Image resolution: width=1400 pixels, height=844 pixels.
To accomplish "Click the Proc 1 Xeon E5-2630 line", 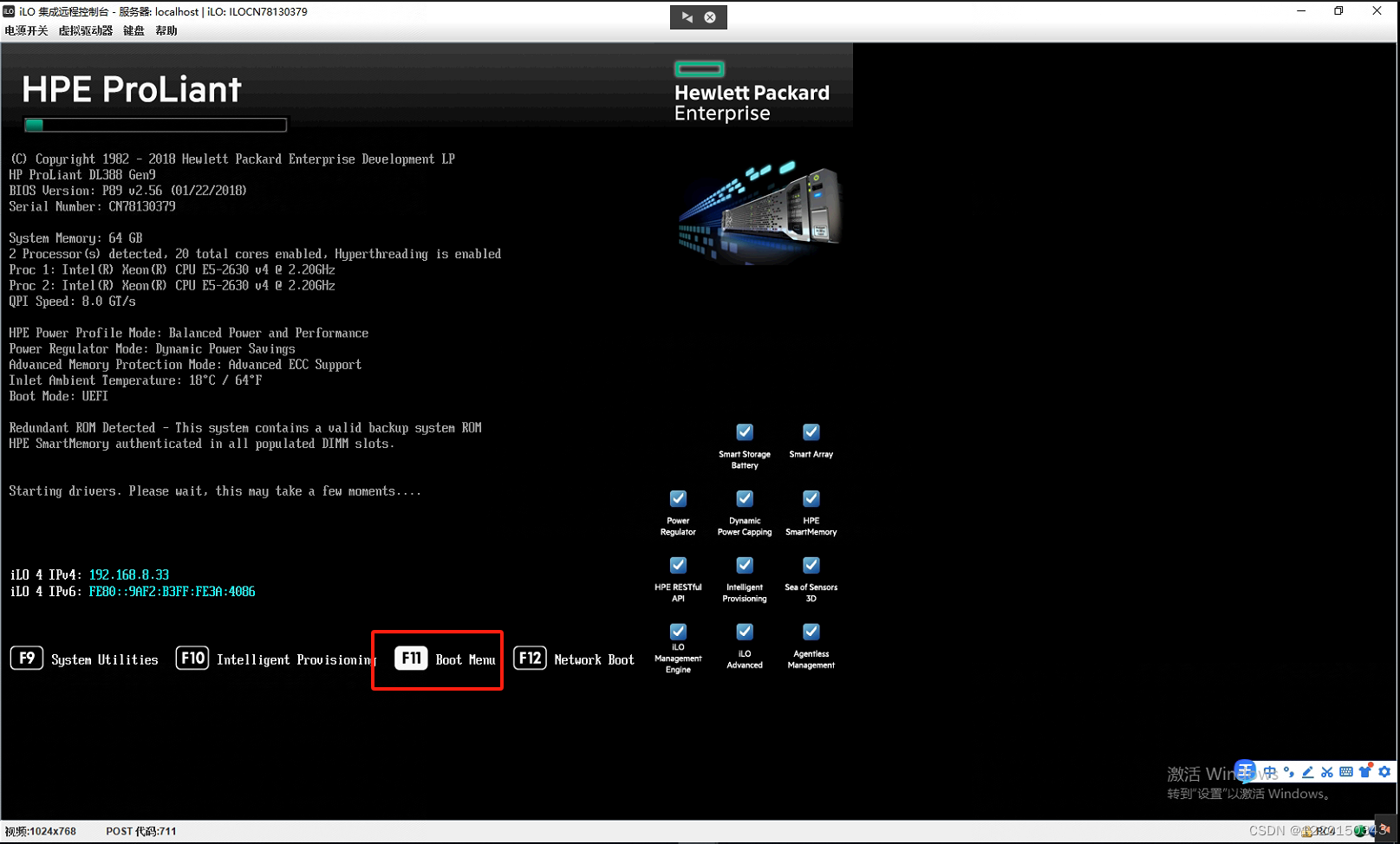I will click(173, 270).
